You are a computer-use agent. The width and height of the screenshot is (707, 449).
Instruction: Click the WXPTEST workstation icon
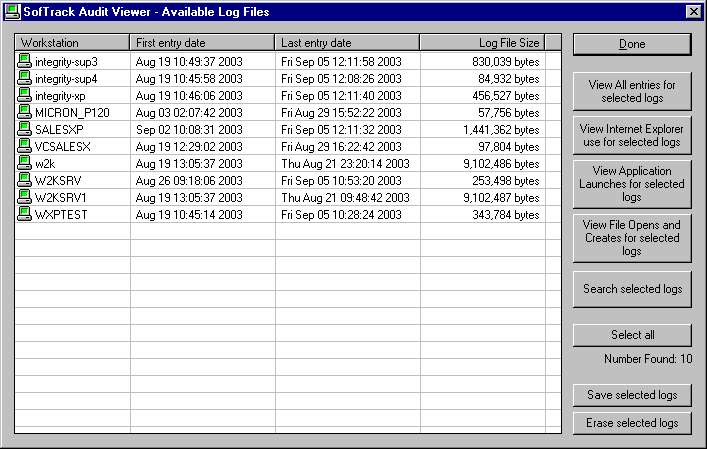tap(24, 214)
